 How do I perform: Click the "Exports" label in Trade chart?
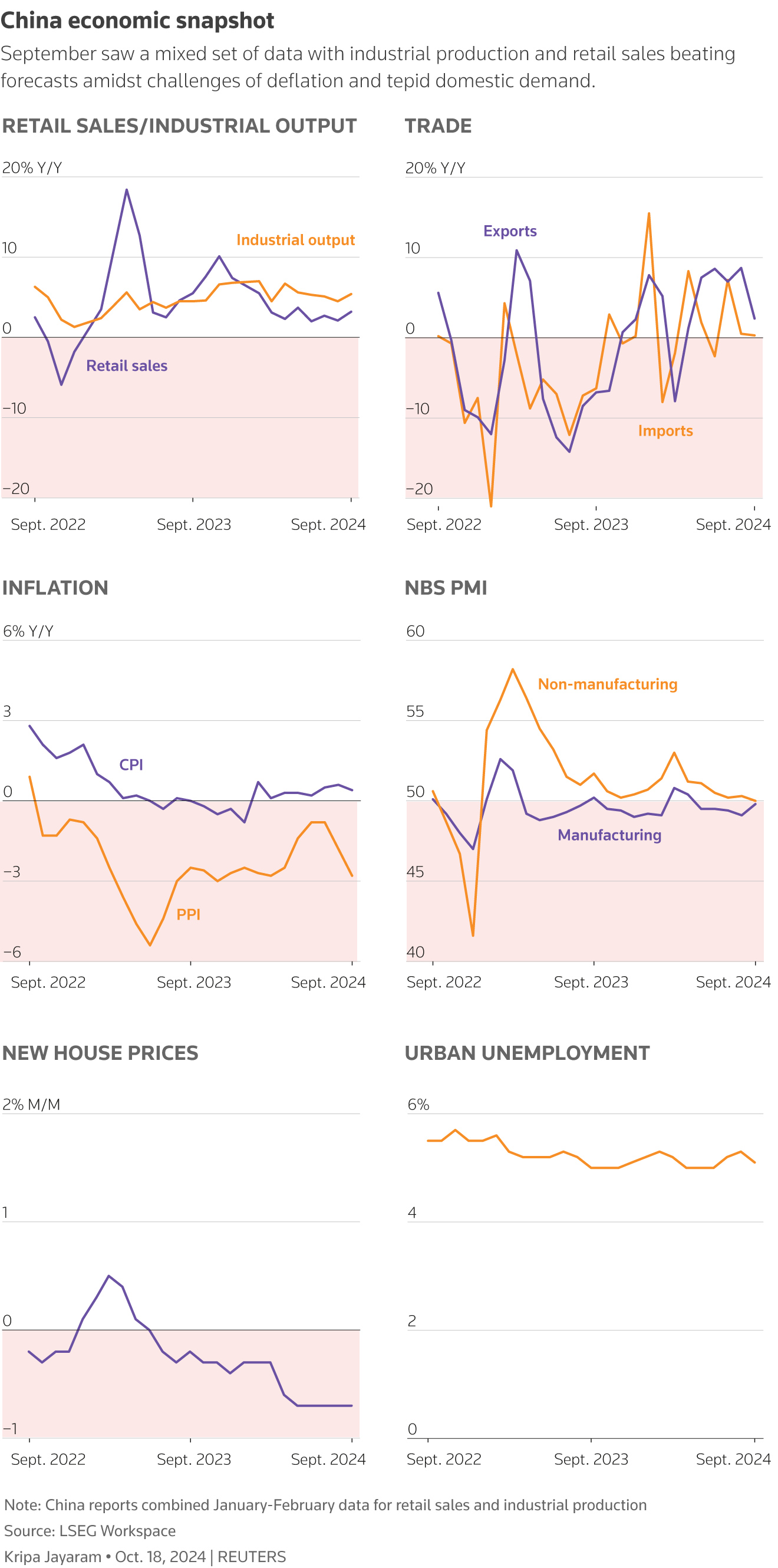pos(510,231)
